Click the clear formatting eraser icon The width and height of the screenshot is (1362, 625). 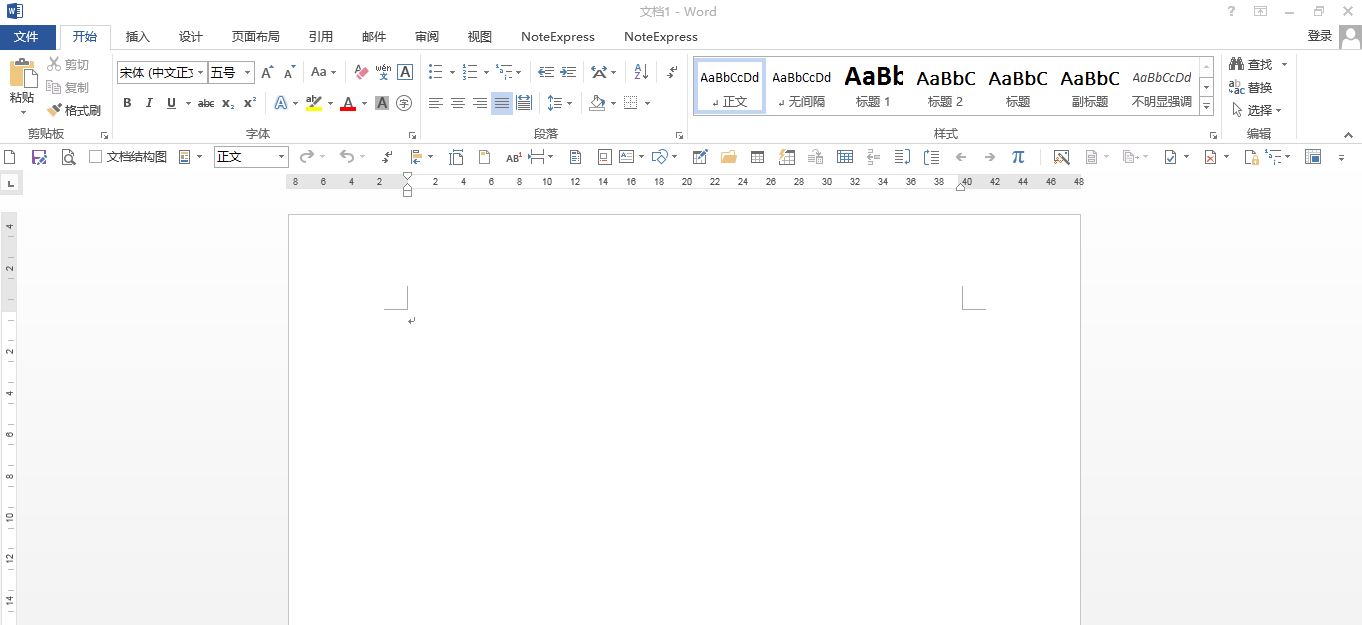[361, 72]
